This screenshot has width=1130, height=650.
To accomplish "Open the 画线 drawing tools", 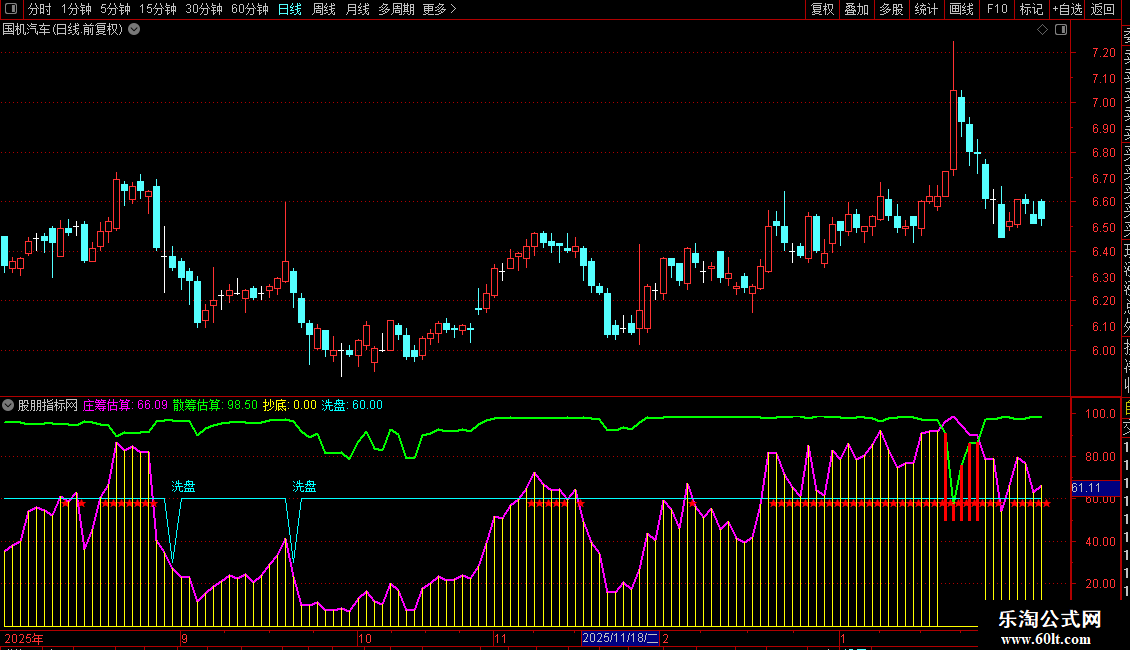I will pyautogui.click(x=961, y=10).
